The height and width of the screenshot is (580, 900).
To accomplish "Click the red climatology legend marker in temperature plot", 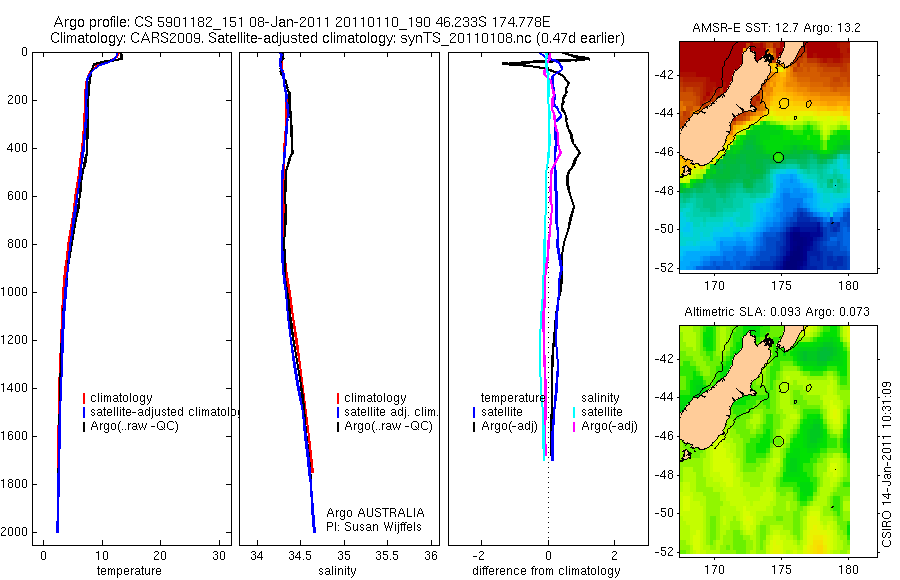I will 84,398.
